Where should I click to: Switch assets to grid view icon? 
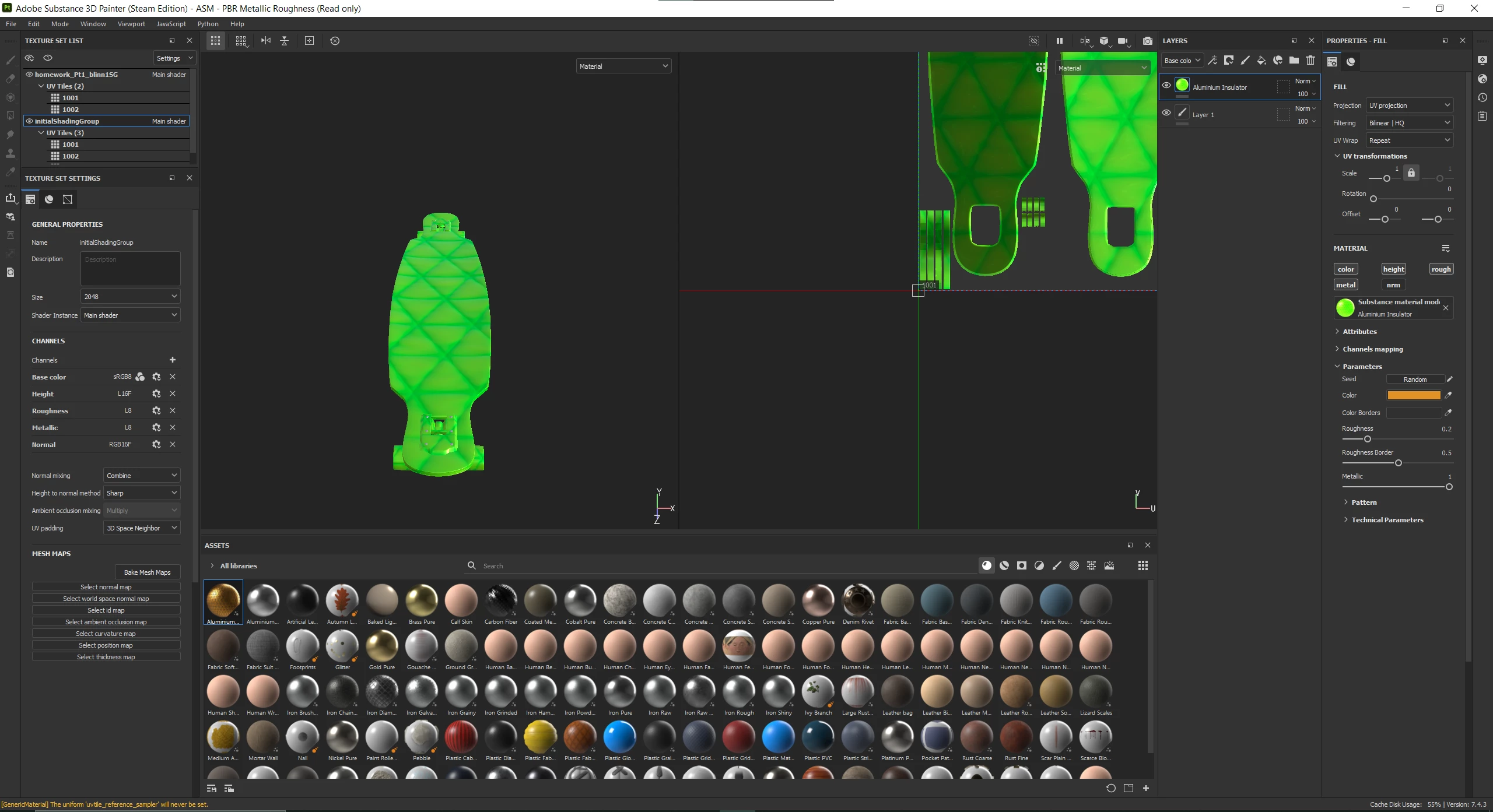point(1142,565)
